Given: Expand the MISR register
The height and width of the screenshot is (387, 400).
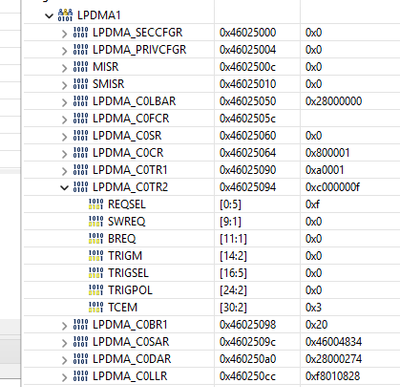Looking at the screenshot, I should click(x=64, y=68).
